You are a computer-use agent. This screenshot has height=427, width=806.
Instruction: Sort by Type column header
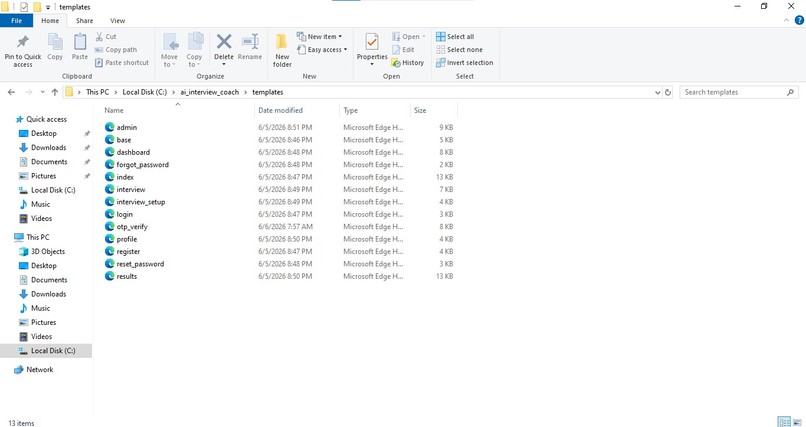[x=375, y=110]
